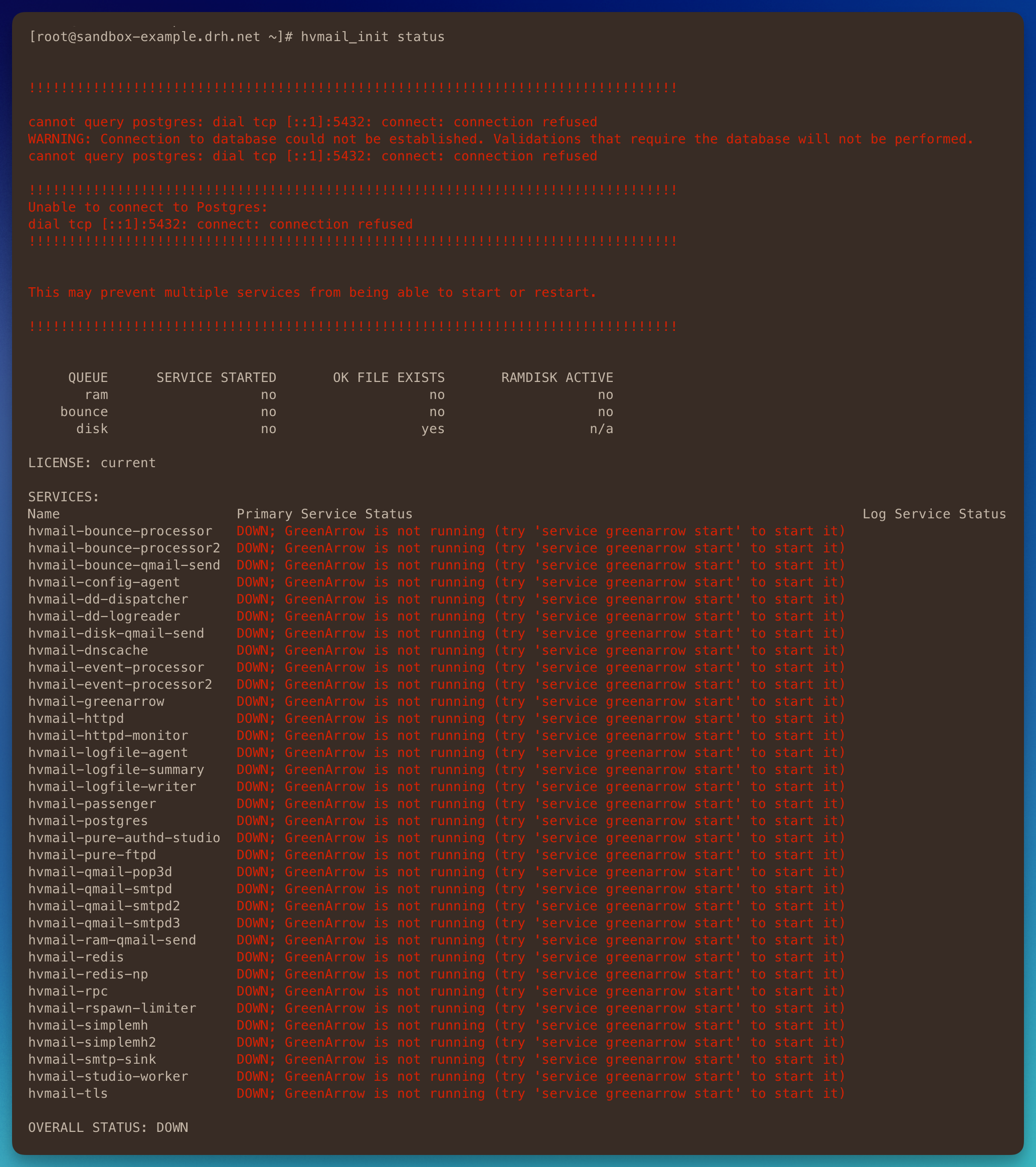Click the 'Unable to connect to Postgres' message
This screenshot has height=1167, width=1036.
click(x=148, y=207)
